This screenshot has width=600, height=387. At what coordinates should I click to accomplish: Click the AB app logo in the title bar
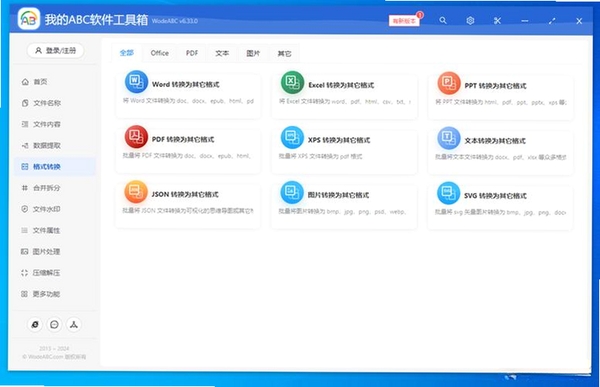(29, 18)
